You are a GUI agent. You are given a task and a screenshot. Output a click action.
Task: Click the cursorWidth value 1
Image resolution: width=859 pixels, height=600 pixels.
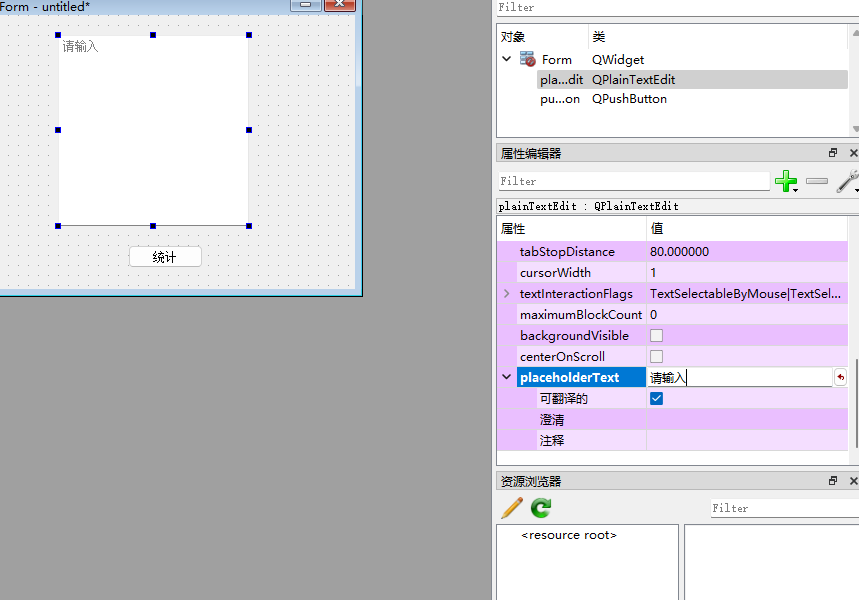[x=653, y=272]
